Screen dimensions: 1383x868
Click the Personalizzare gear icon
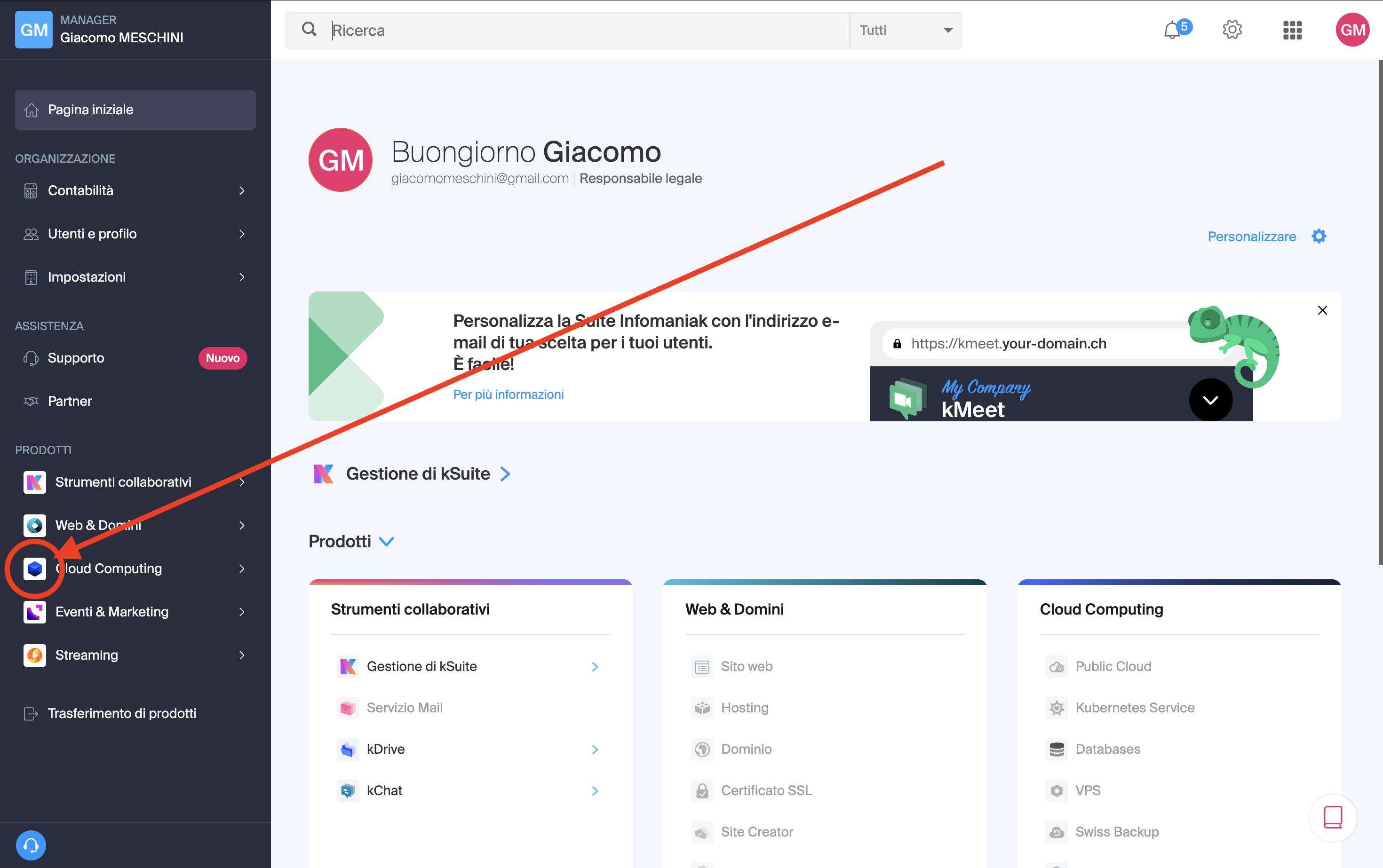1319,236
